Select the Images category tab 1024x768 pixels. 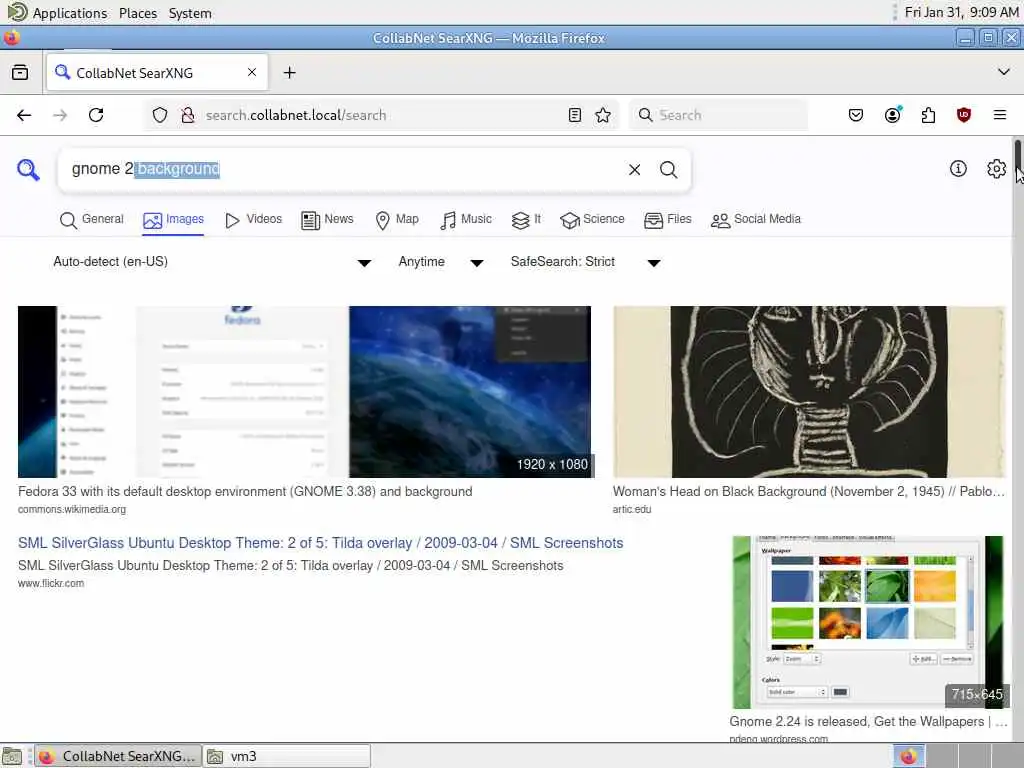173,219
